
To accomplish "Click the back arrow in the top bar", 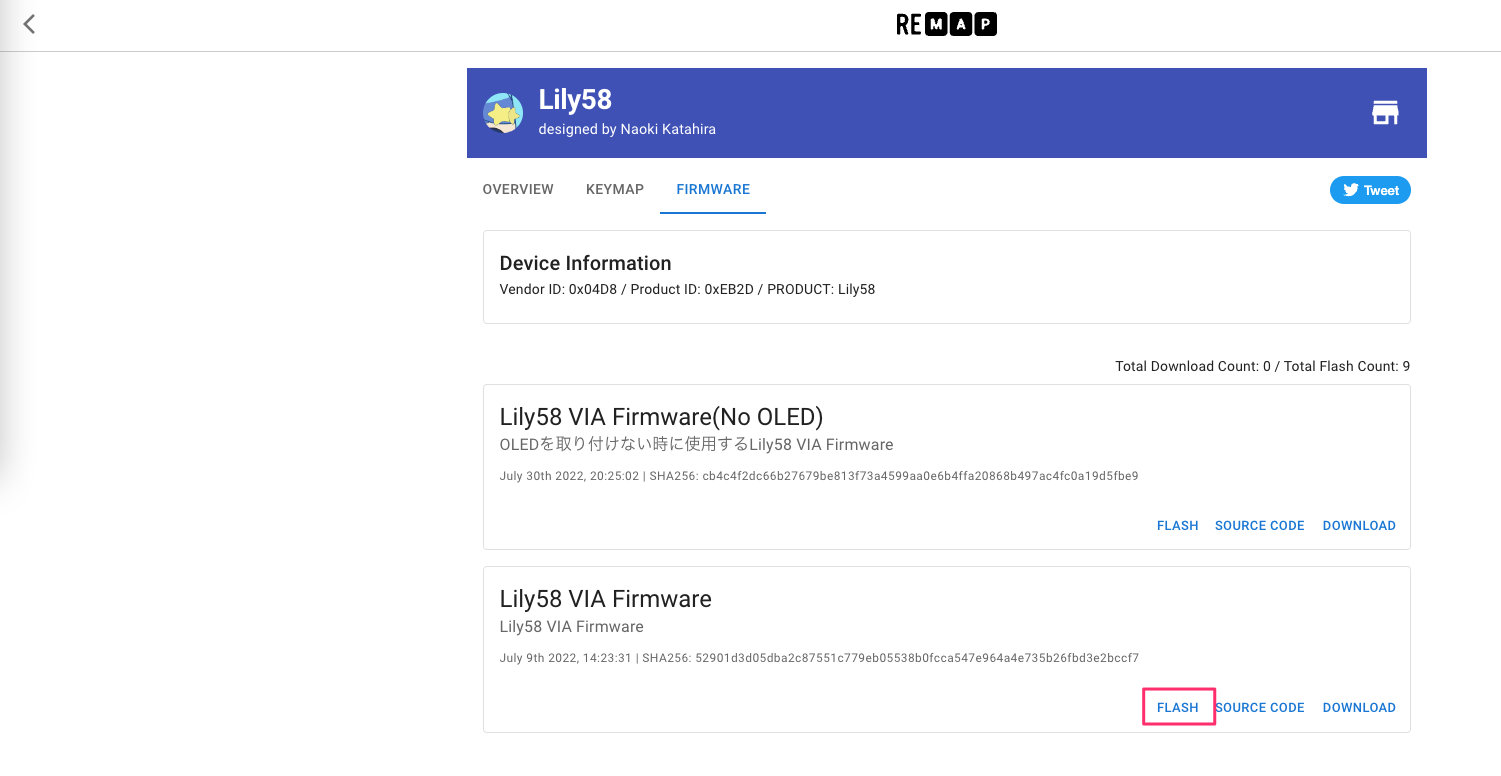I will pos(29,24).
